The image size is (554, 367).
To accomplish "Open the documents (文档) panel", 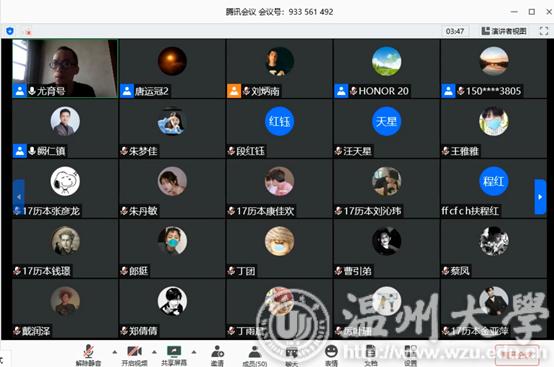I will (x=370, y=355).
